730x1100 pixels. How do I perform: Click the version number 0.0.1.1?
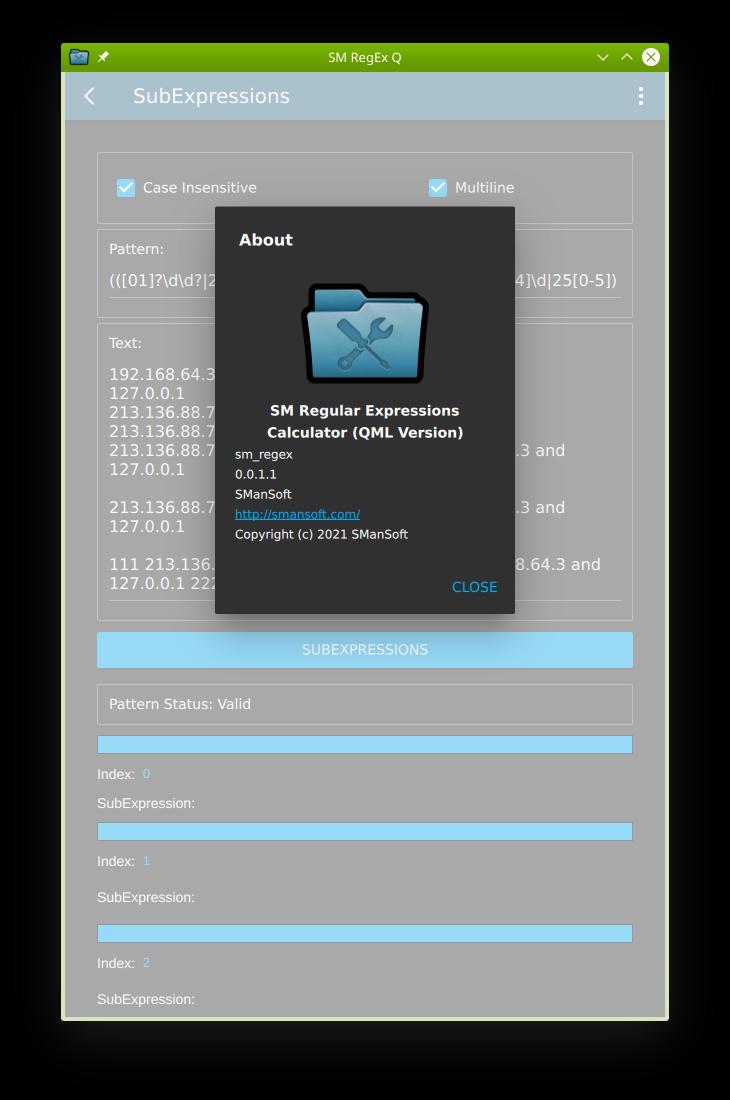pyautogui.click(x=255, y=474)
